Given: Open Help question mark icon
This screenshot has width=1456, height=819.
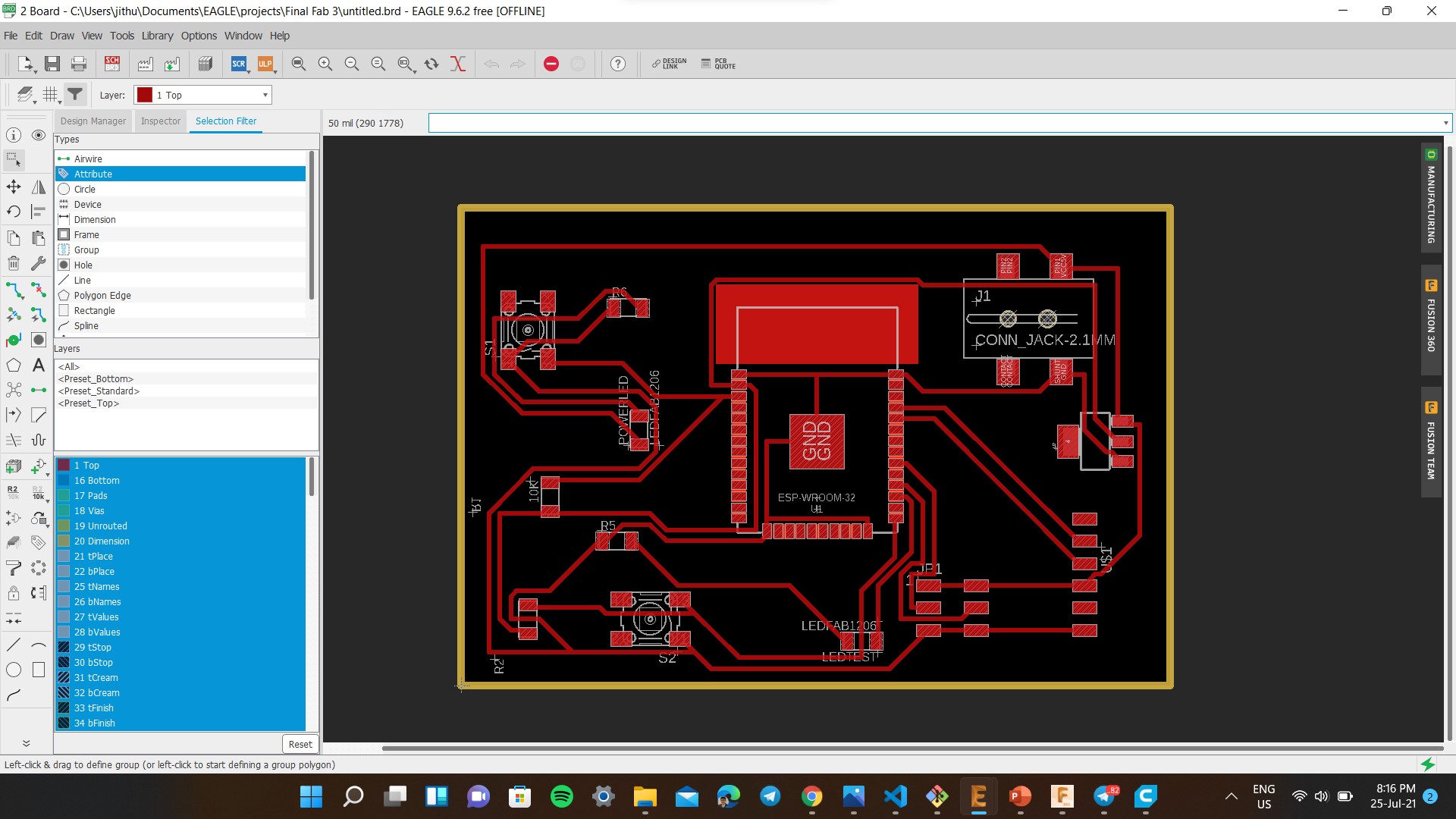Looking at the screenshot, I should coord(618,64).
